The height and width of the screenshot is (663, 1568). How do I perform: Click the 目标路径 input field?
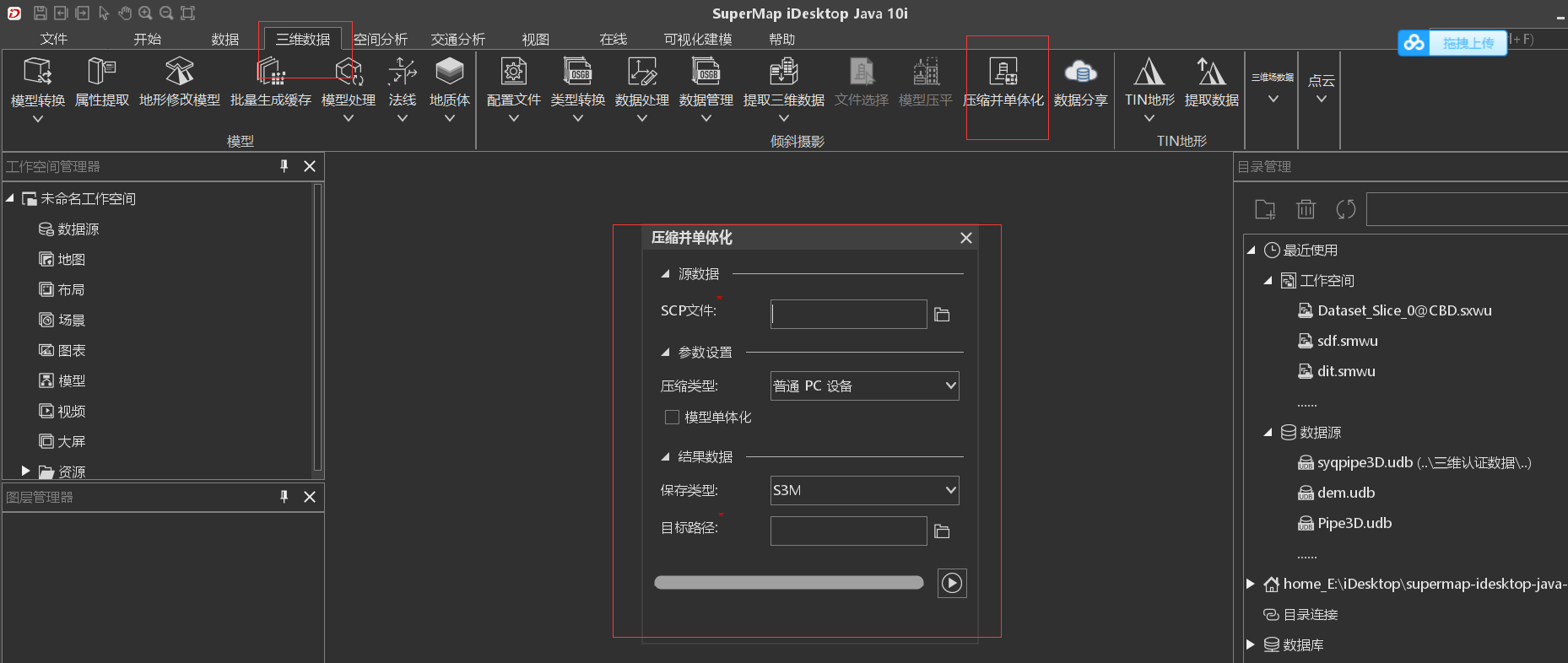849,531
